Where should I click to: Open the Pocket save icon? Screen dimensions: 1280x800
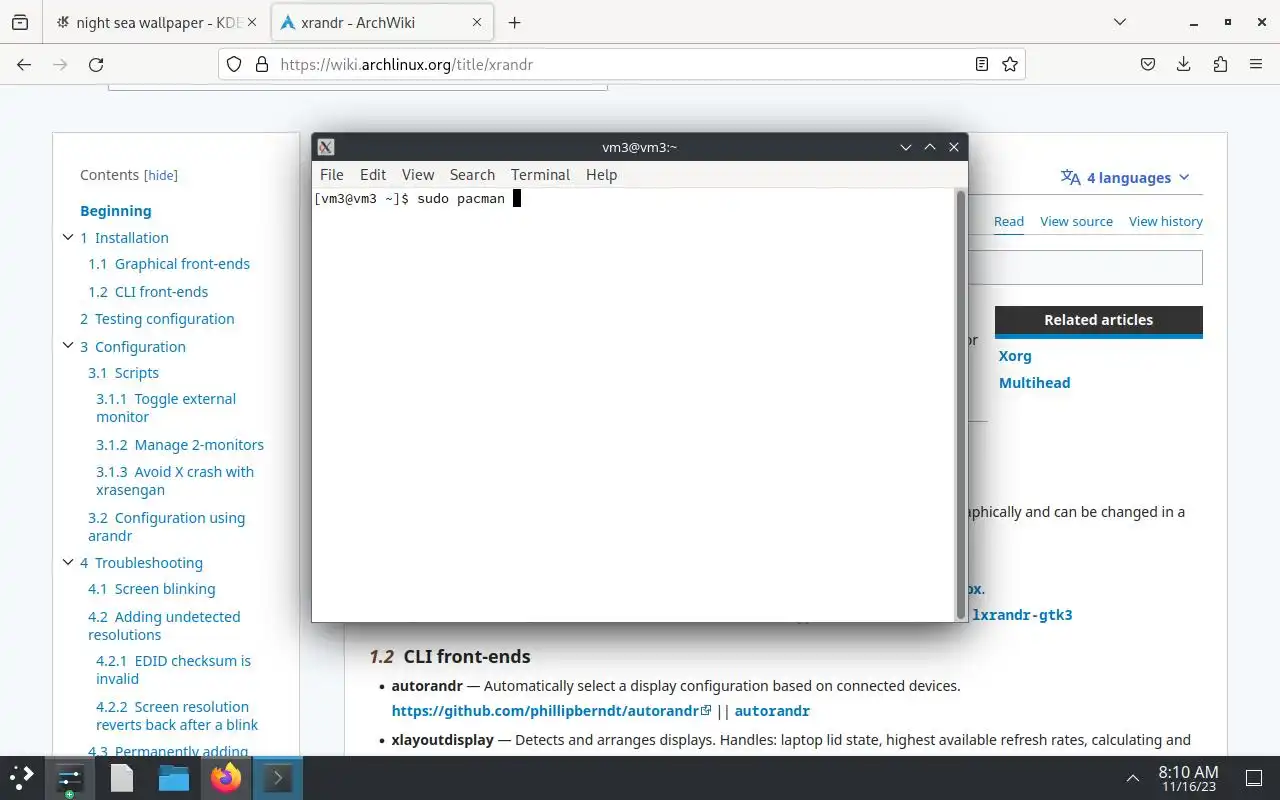[1148, 64]
